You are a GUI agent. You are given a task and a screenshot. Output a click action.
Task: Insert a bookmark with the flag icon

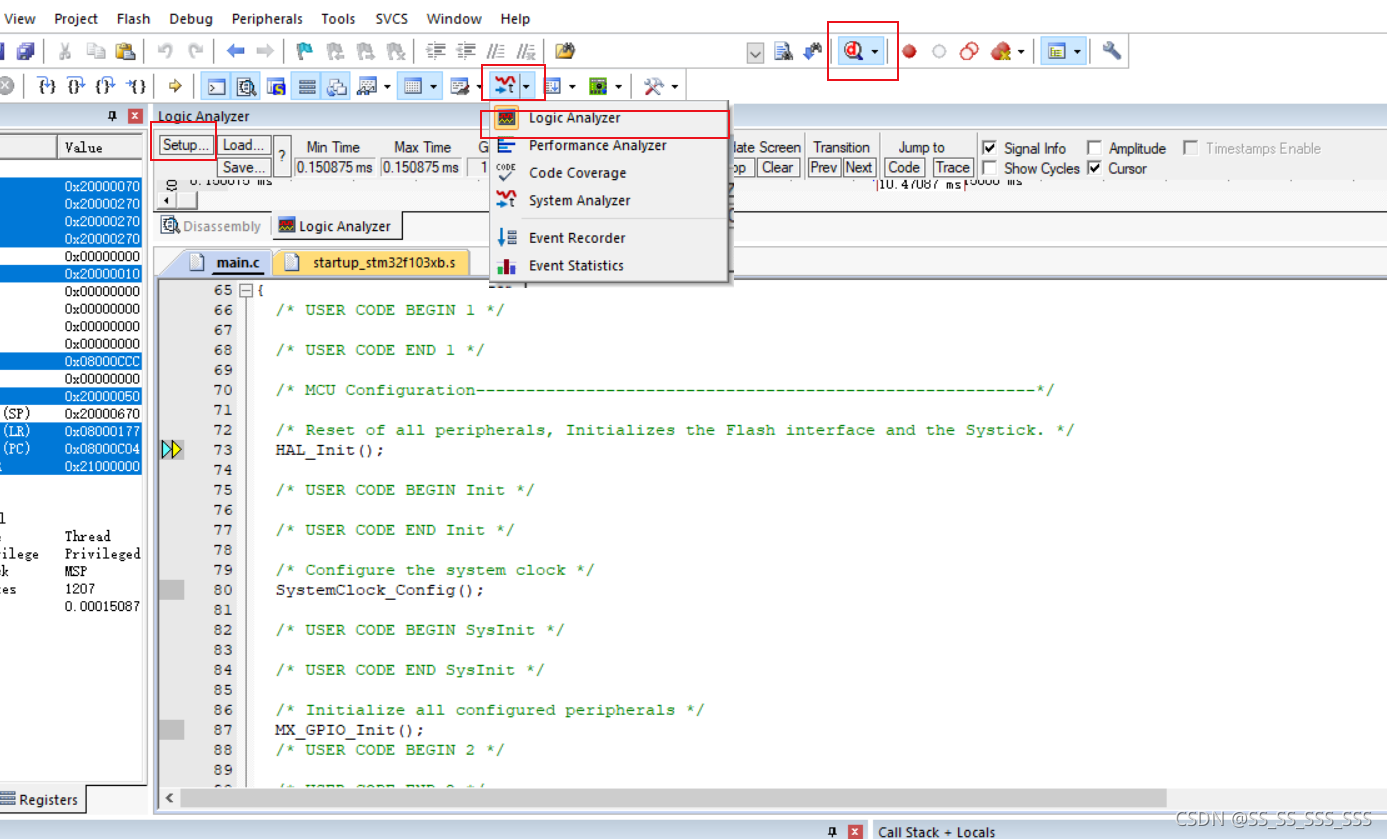304,51
